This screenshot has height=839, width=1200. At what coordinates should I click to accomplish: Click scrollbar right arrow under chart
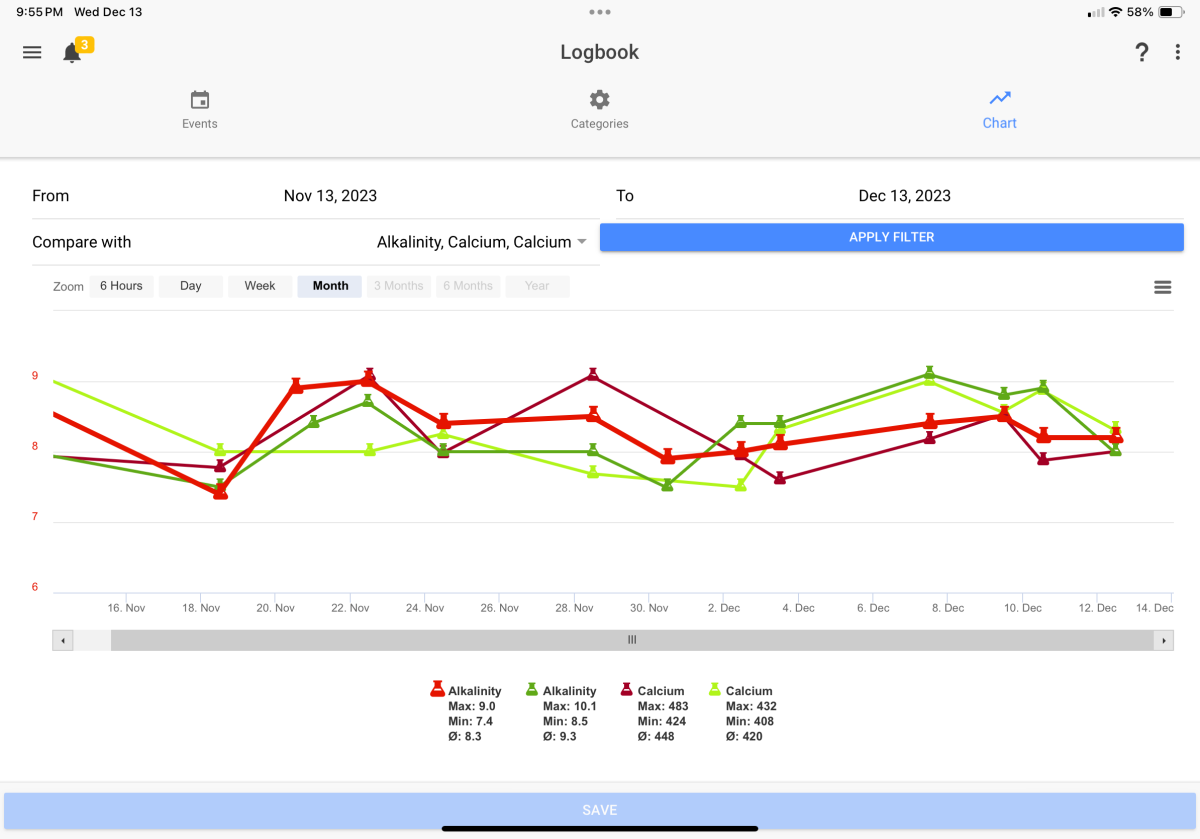[x=1162, y=640]
